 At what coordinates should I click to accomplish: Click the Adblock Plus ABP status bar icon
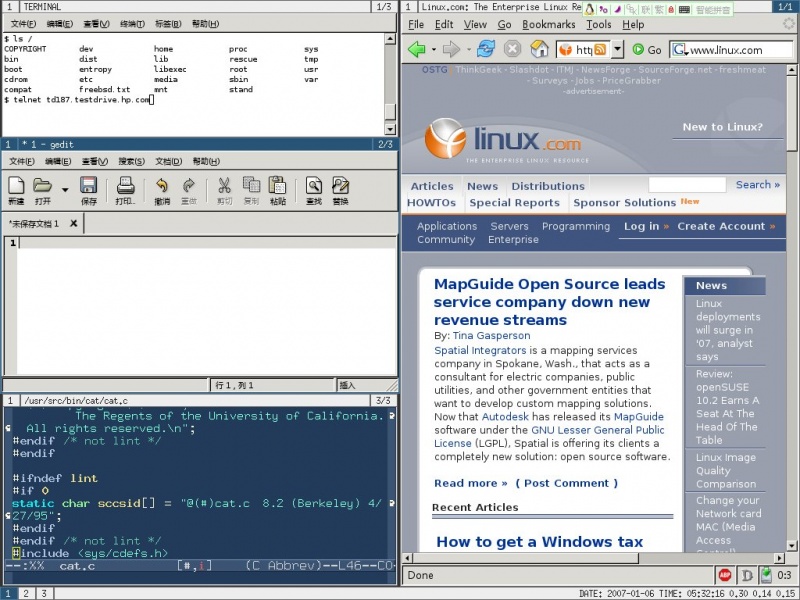point(724,575)
